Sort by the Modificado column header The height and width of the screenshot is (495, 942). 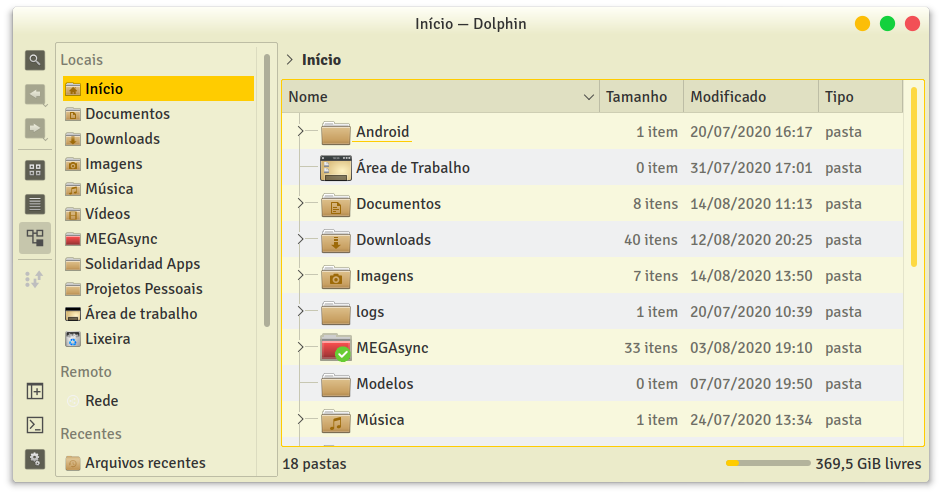coord(751,97)
